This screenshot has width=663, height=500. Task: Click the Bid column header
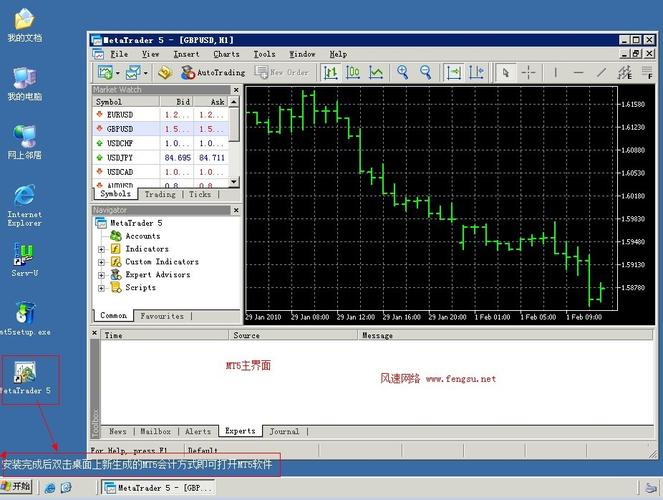point(177,101)
